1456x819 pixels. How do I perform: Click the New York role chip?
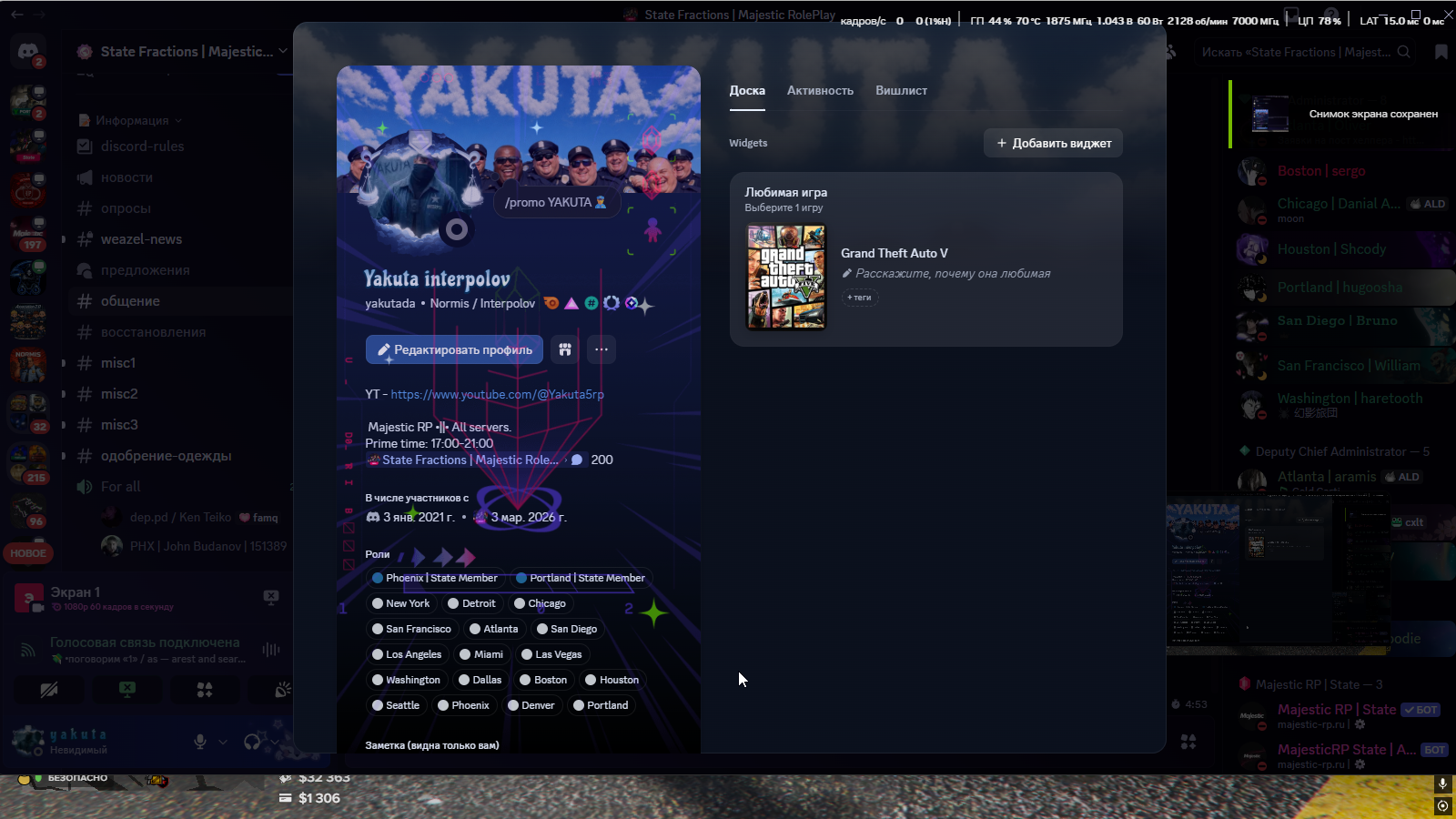(x=400, y=603)
